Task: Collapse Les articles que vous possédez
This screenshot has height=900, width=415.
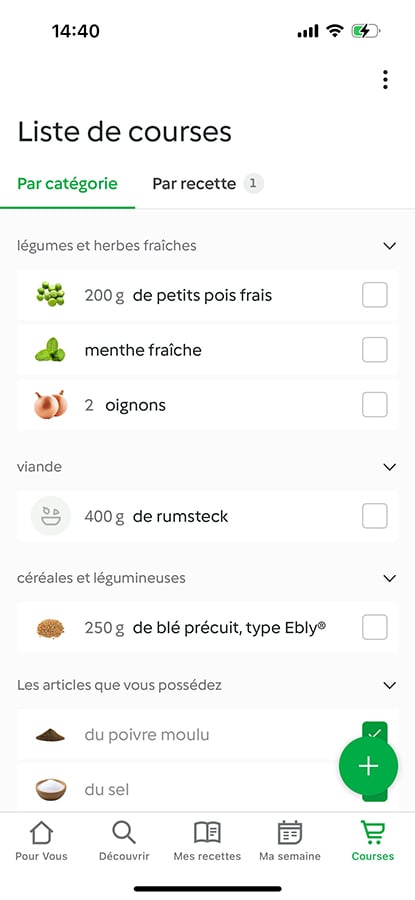Action: (390, 685)
